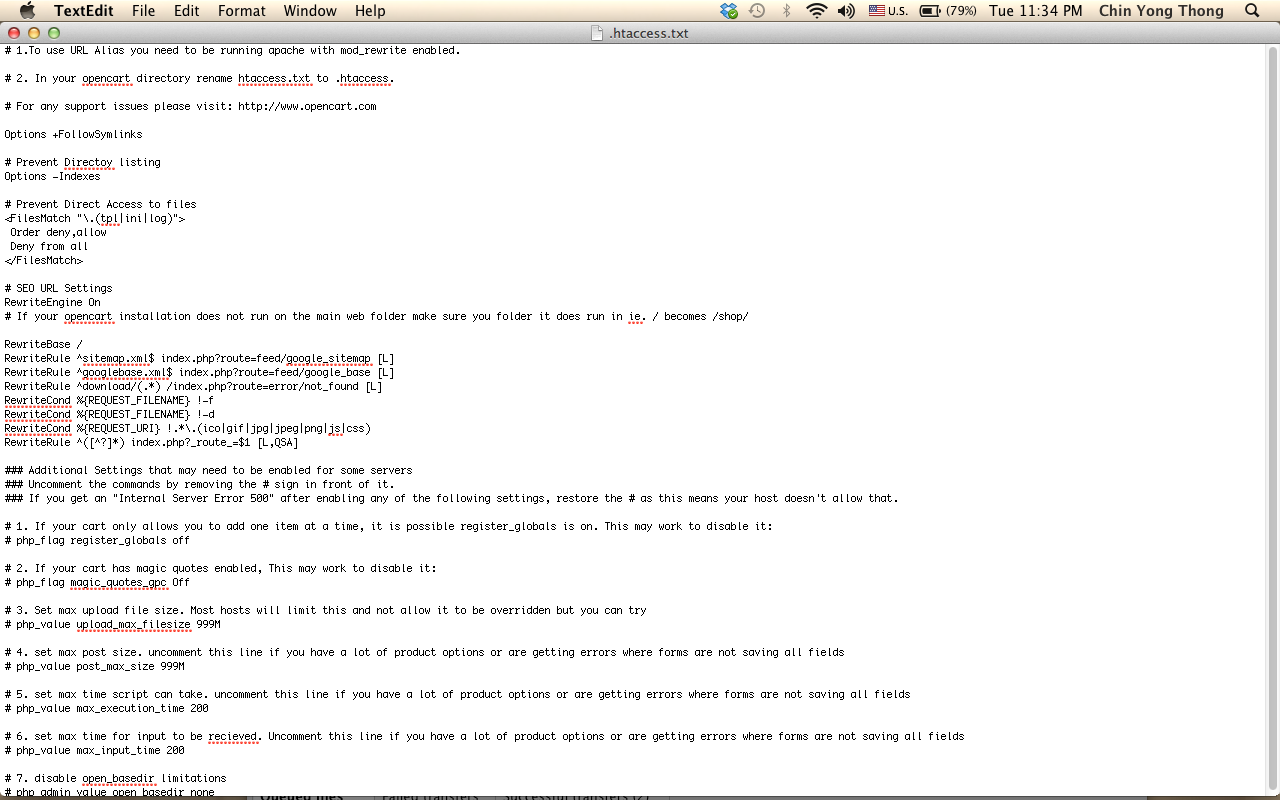
Task: Click the 'RewriteCond %{REQUEST_FILENAME} !-d' line
Action: point(109,414)
